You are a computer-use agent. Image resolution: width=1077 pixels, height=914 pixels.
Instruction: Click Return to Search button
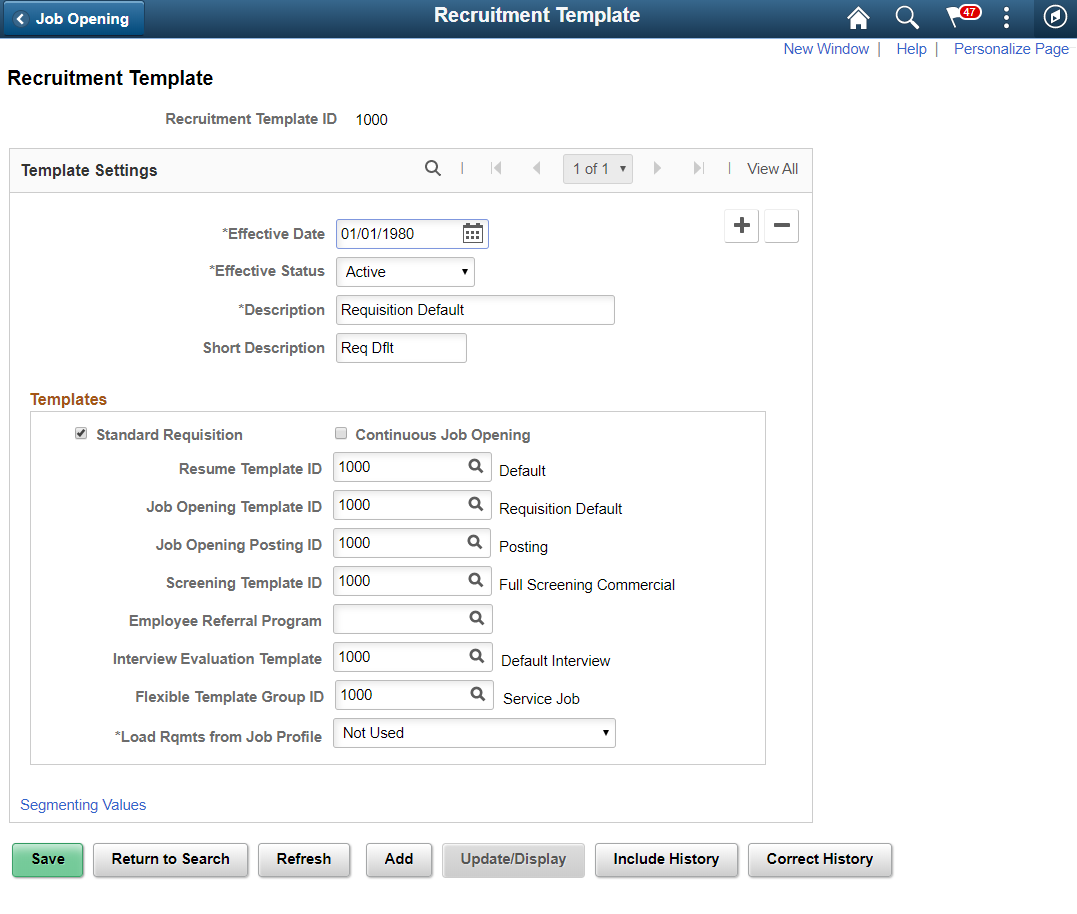point(170,860)
